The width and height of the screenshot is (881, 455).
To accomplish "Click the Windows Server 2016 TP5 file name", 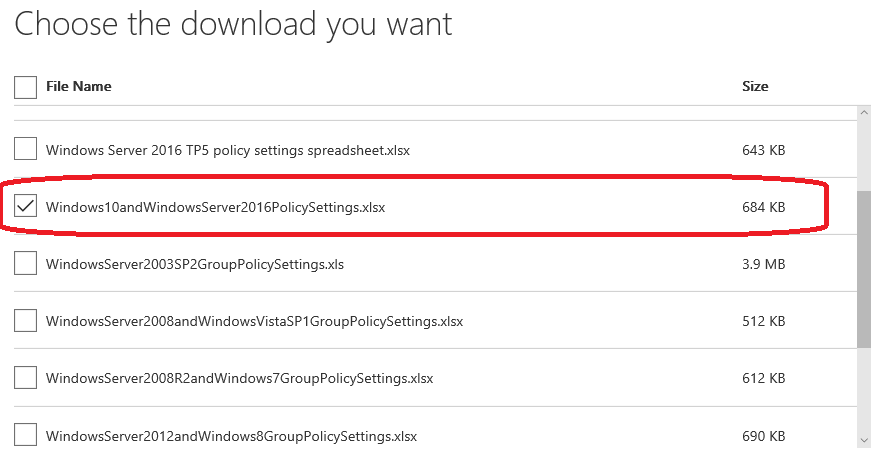I will [x=228, y=150].
